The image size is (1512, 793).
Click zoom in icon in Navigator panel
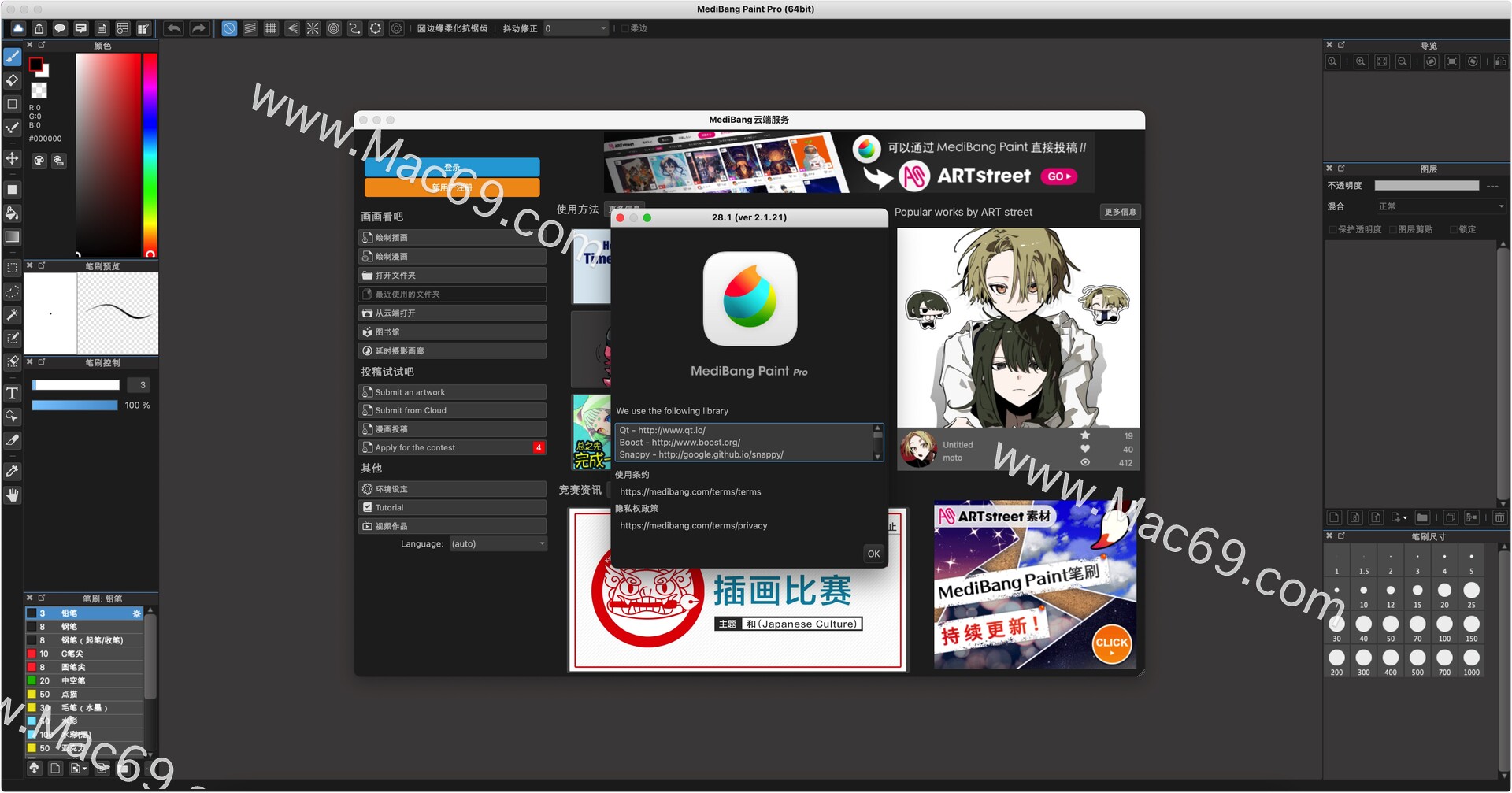(x=1361, y=61)
